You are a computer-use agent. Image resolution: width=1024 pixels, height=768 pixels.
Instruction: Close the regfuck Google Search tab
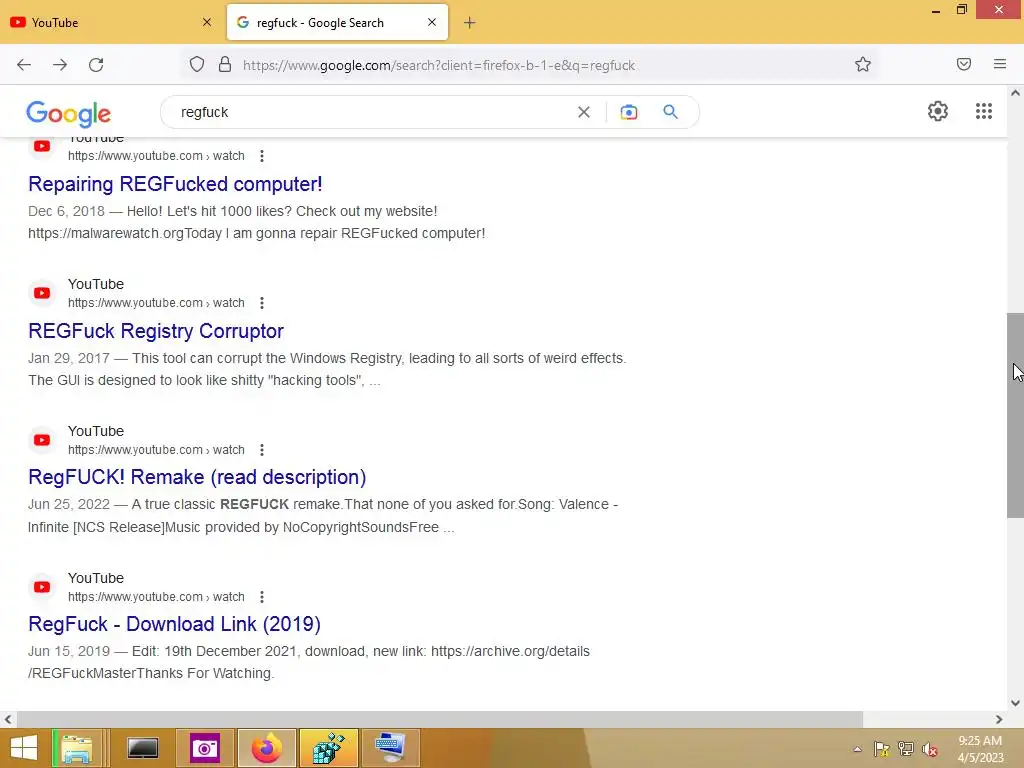[432, 22]
